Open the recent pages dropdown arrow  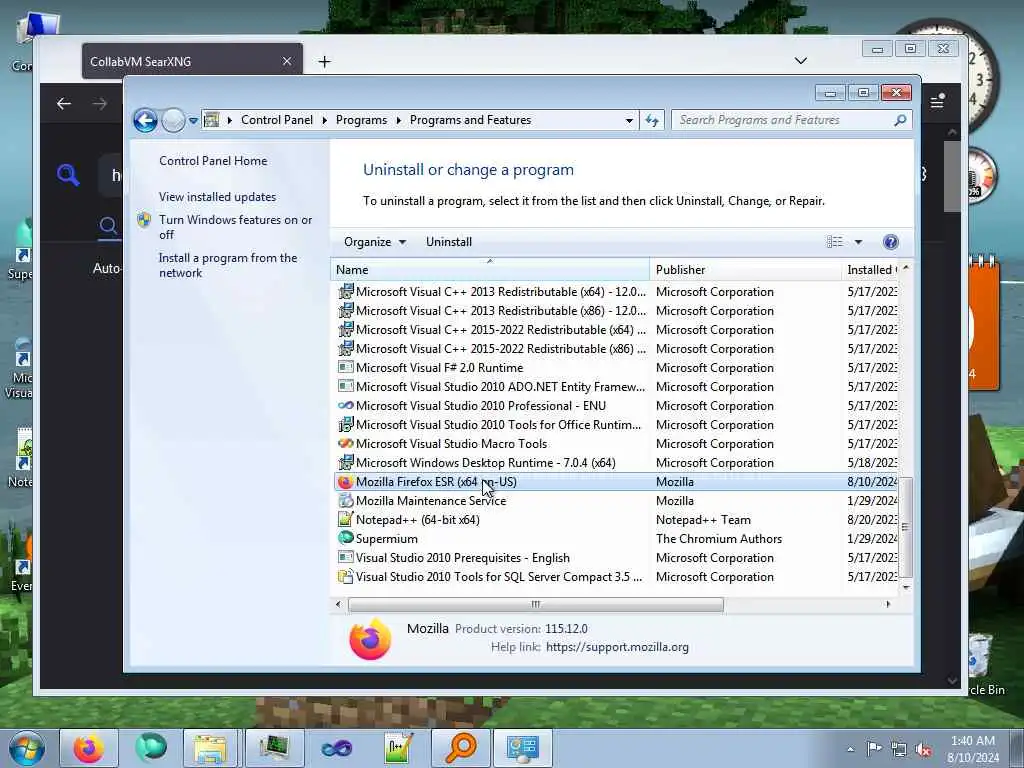193,121
